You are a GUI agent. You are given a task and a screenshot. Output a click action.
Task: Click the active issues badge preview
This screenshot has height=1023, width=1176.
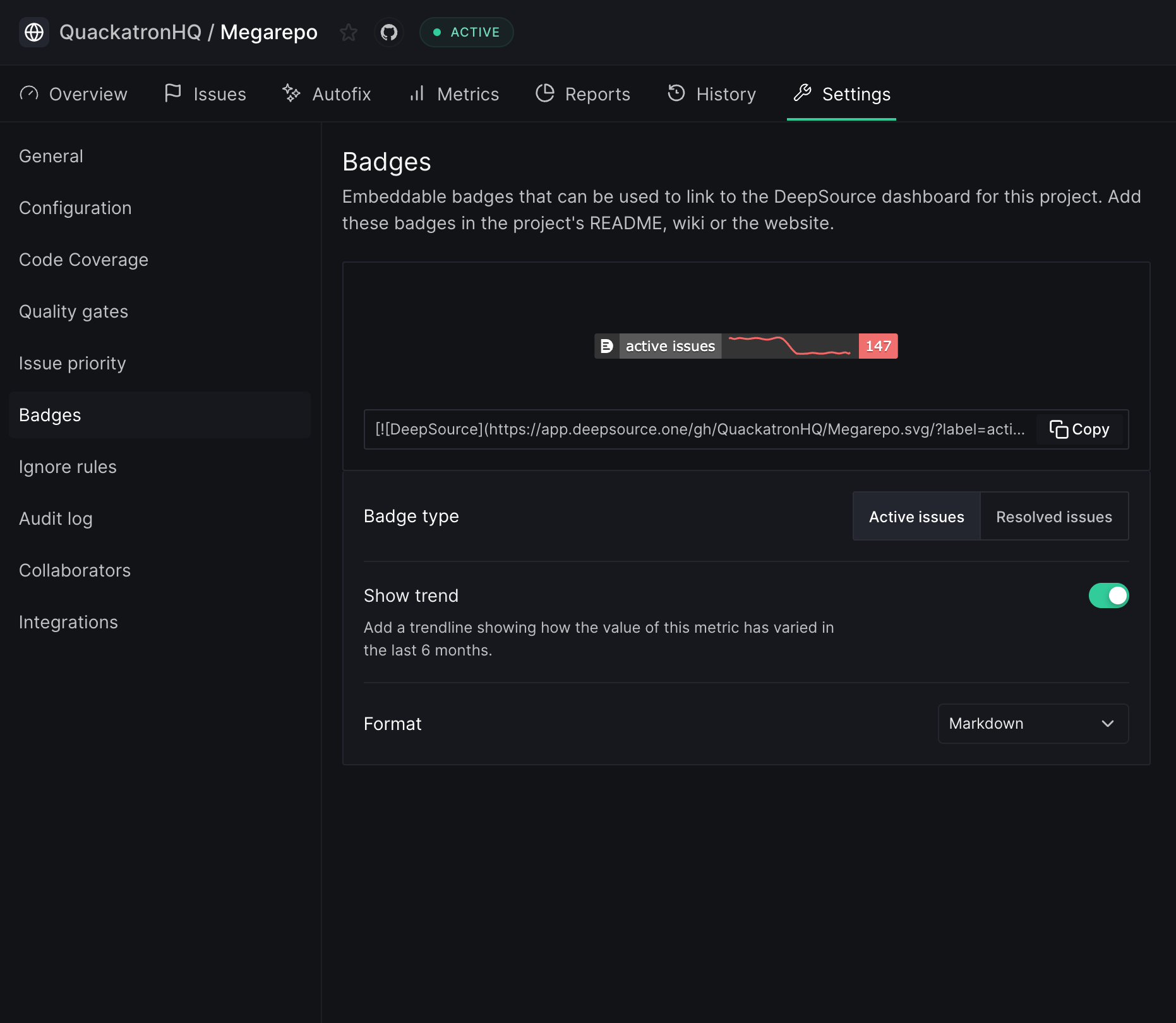coord(746,346)
